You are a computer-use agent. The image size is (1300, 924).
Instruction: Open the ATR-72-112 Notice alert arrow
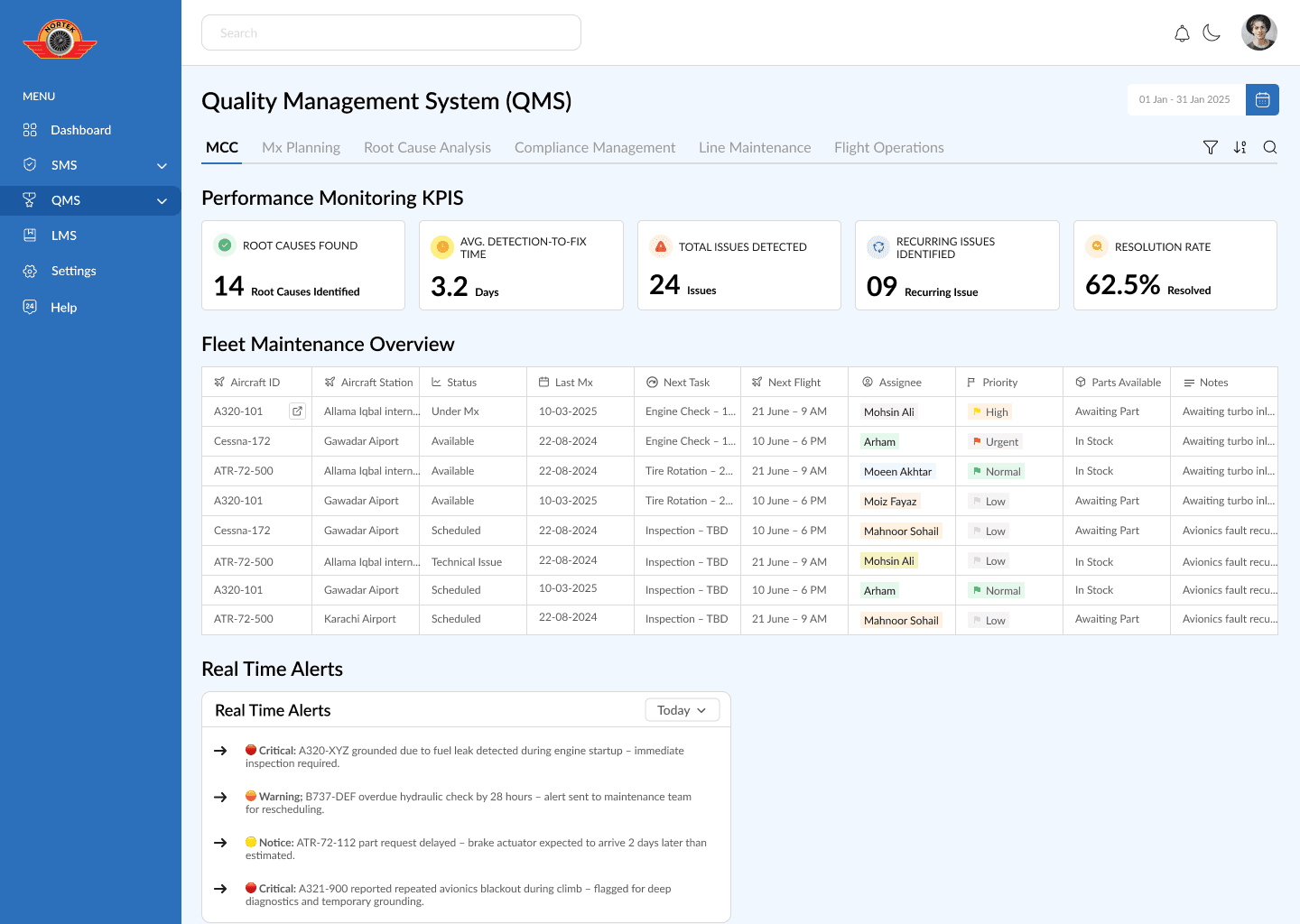(220, 843)
